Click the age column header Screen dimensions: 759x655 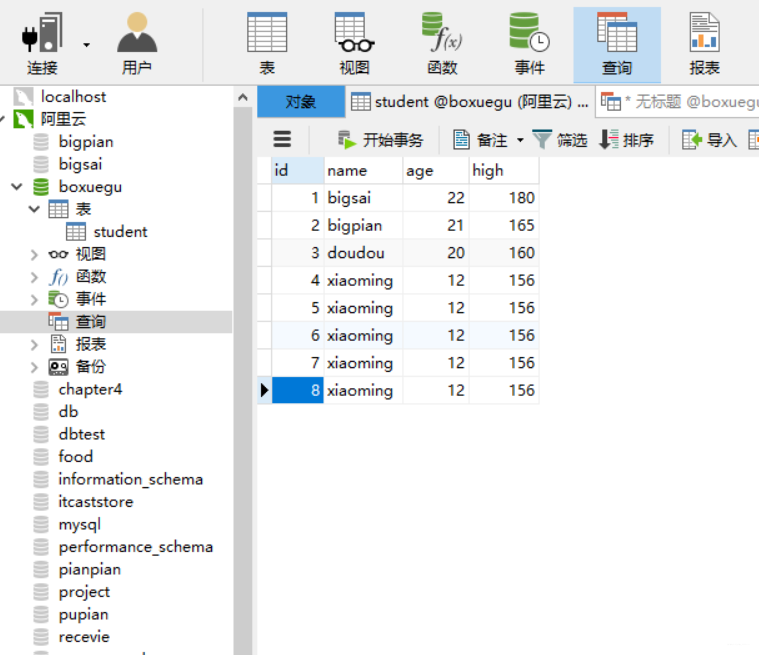pyautogui.click(x=436, y=170)
